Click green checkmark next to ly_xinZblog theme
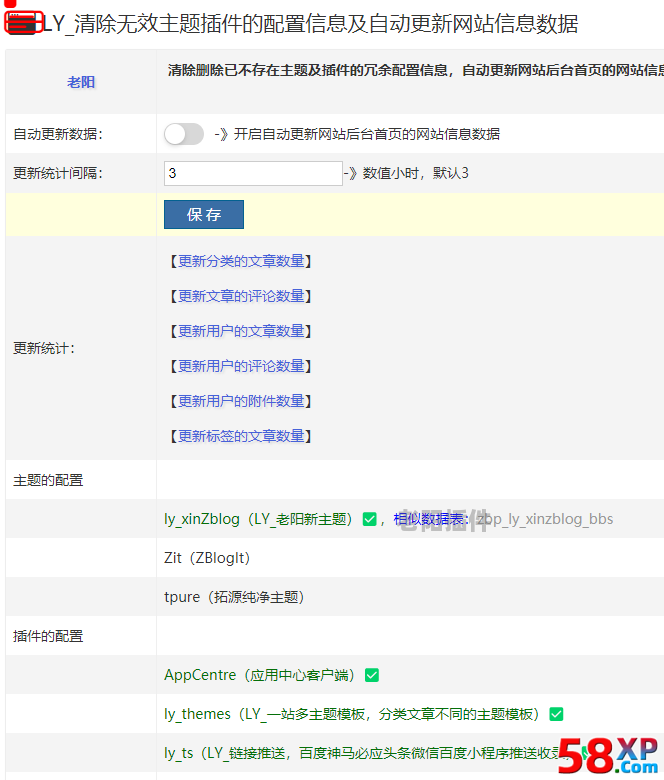 tap(370, 519)
